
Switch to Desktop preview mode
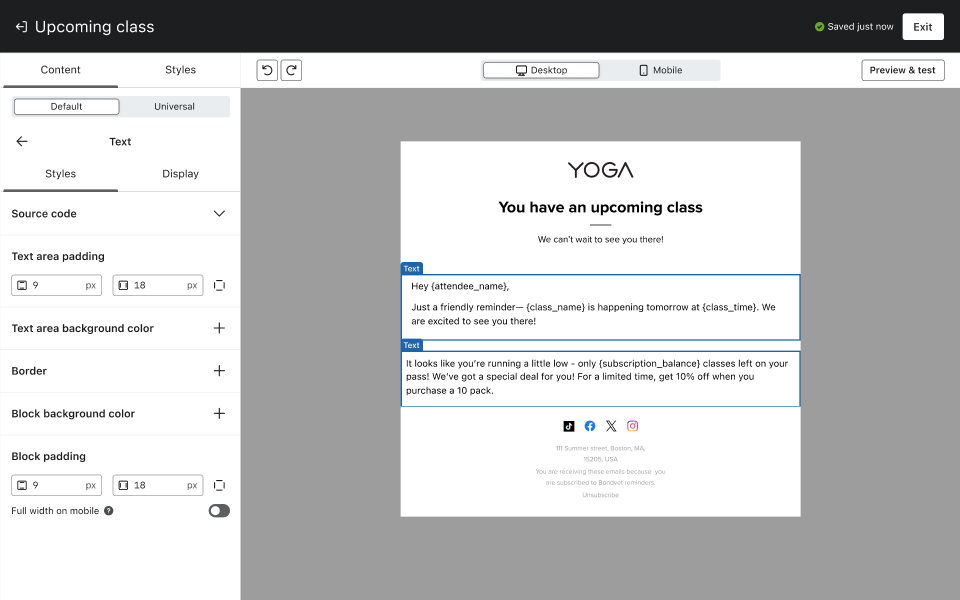(541, 70)
